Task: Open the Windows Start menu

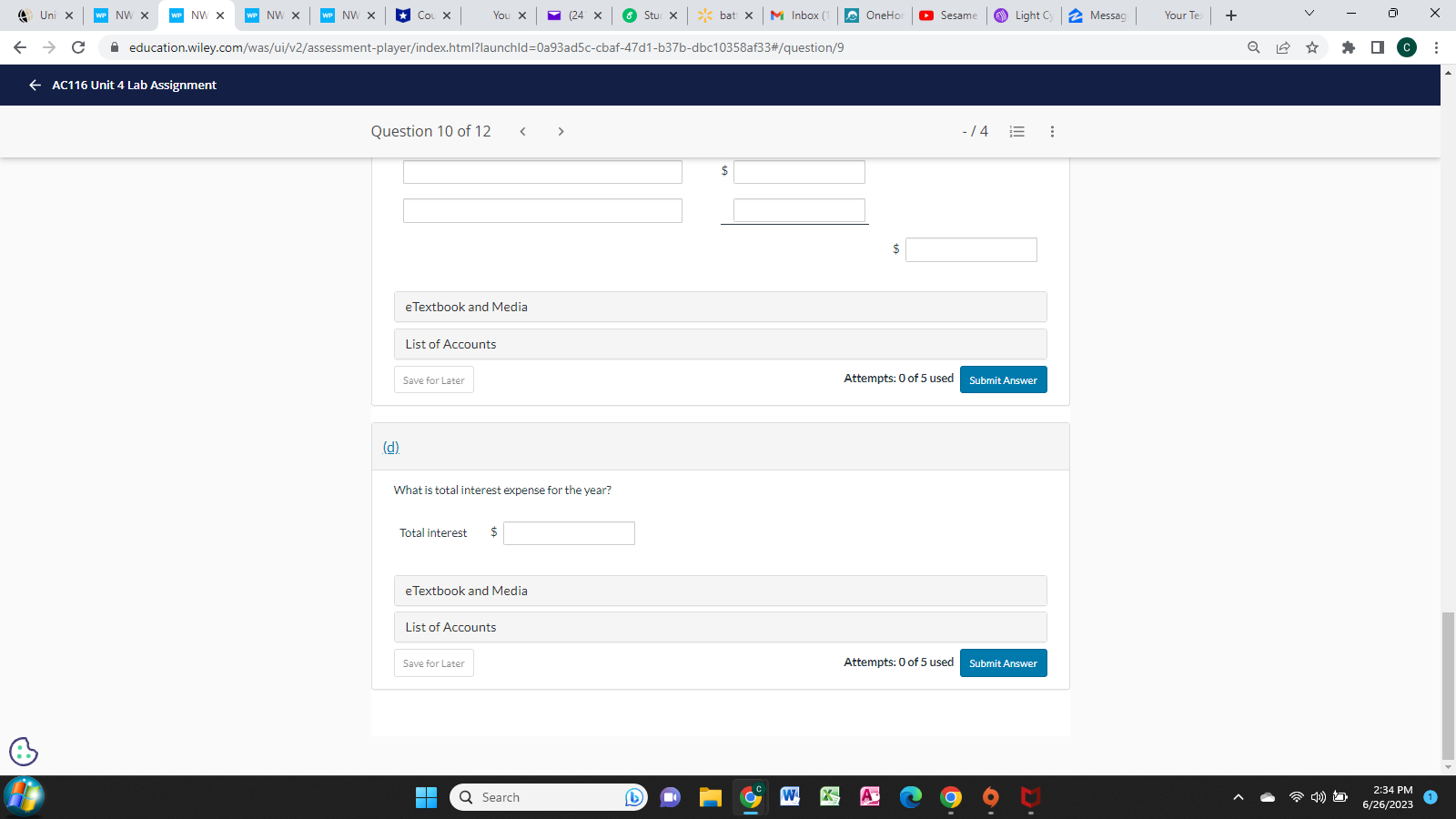Action: point(426,797)
